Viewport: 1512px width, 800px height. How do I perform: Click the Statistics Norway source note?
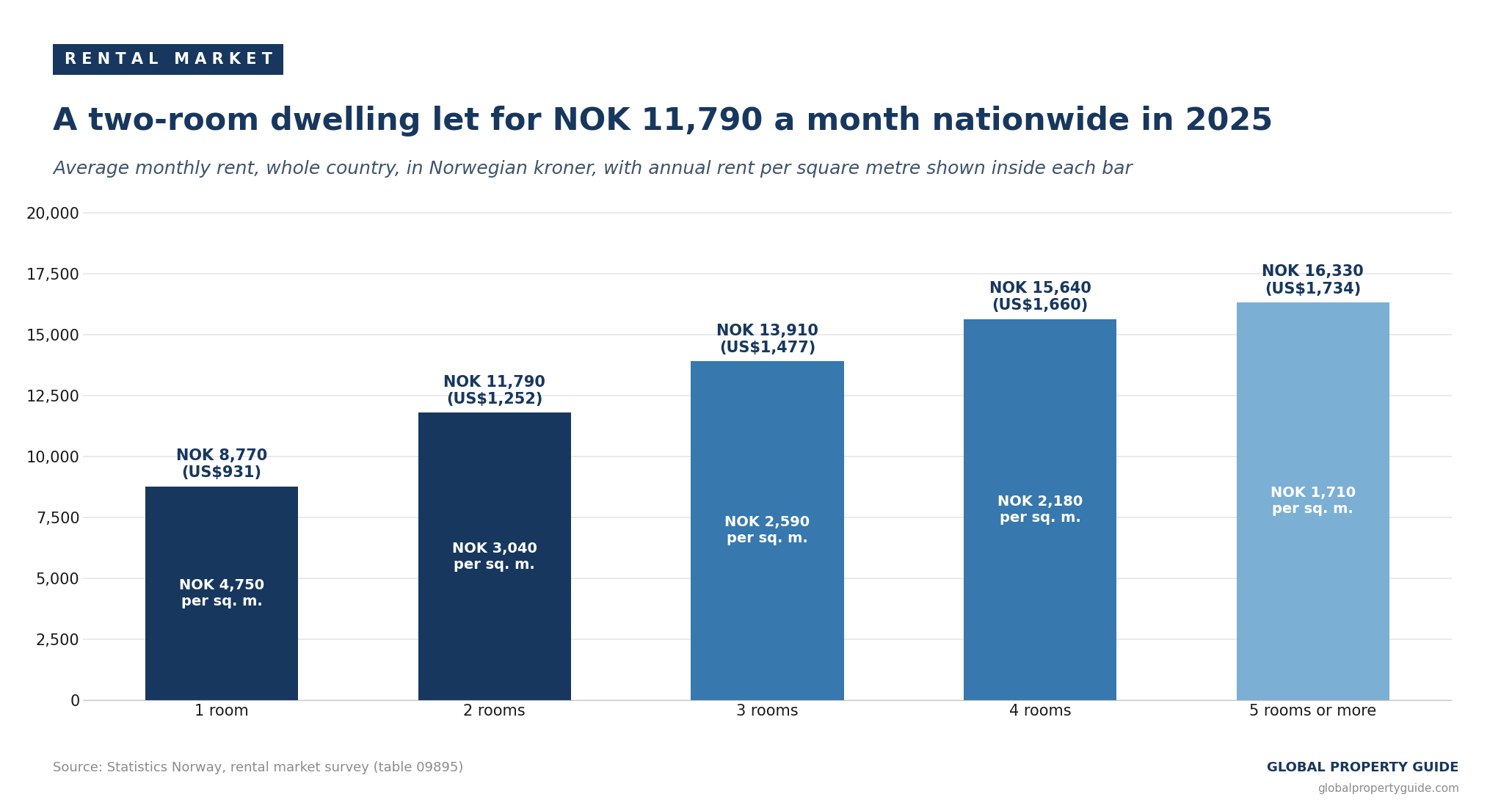[x=258, y=768]
